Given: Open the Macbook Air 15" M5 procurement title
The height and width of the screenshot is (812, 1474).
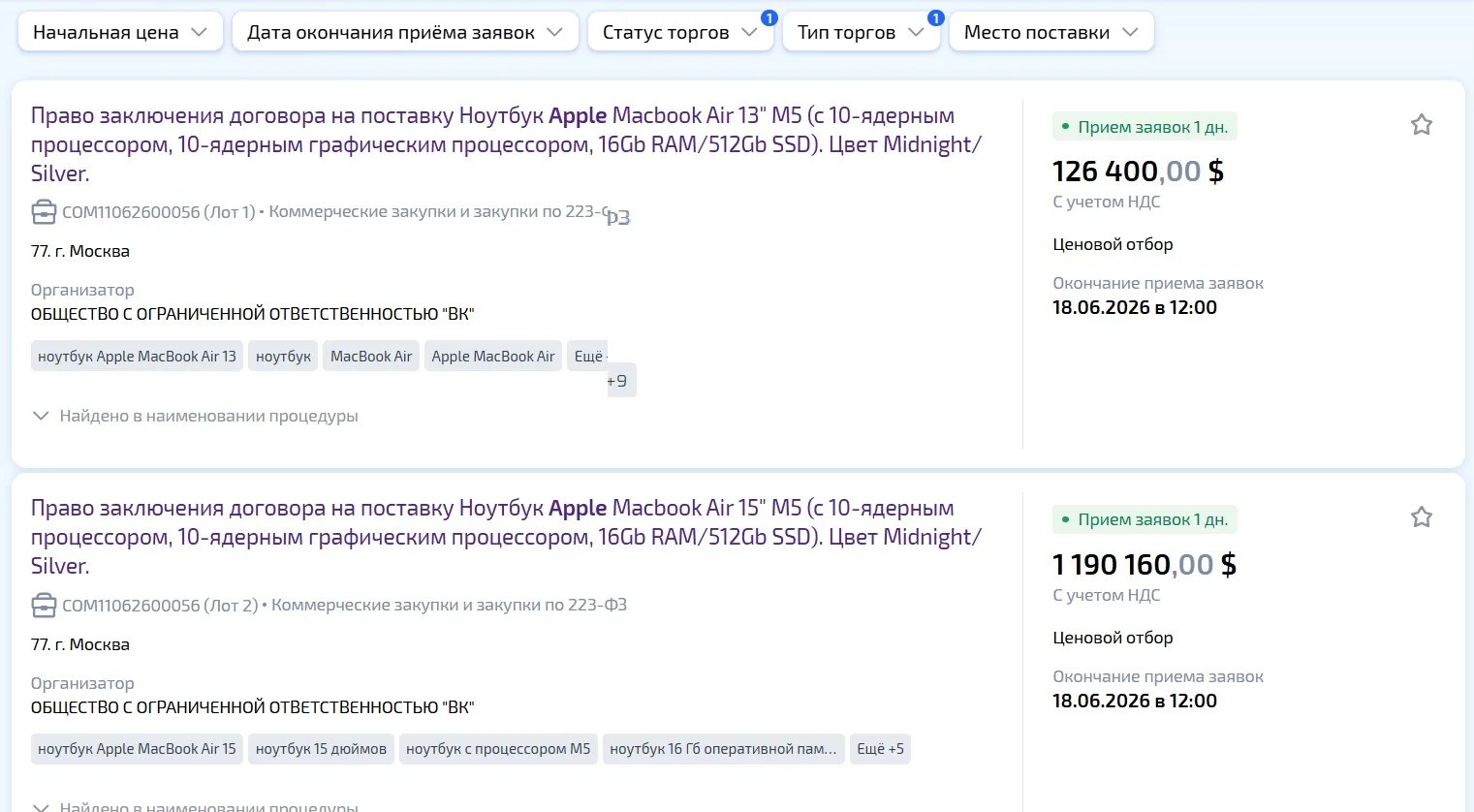Looking at the screenshot, I should (506, 537).
